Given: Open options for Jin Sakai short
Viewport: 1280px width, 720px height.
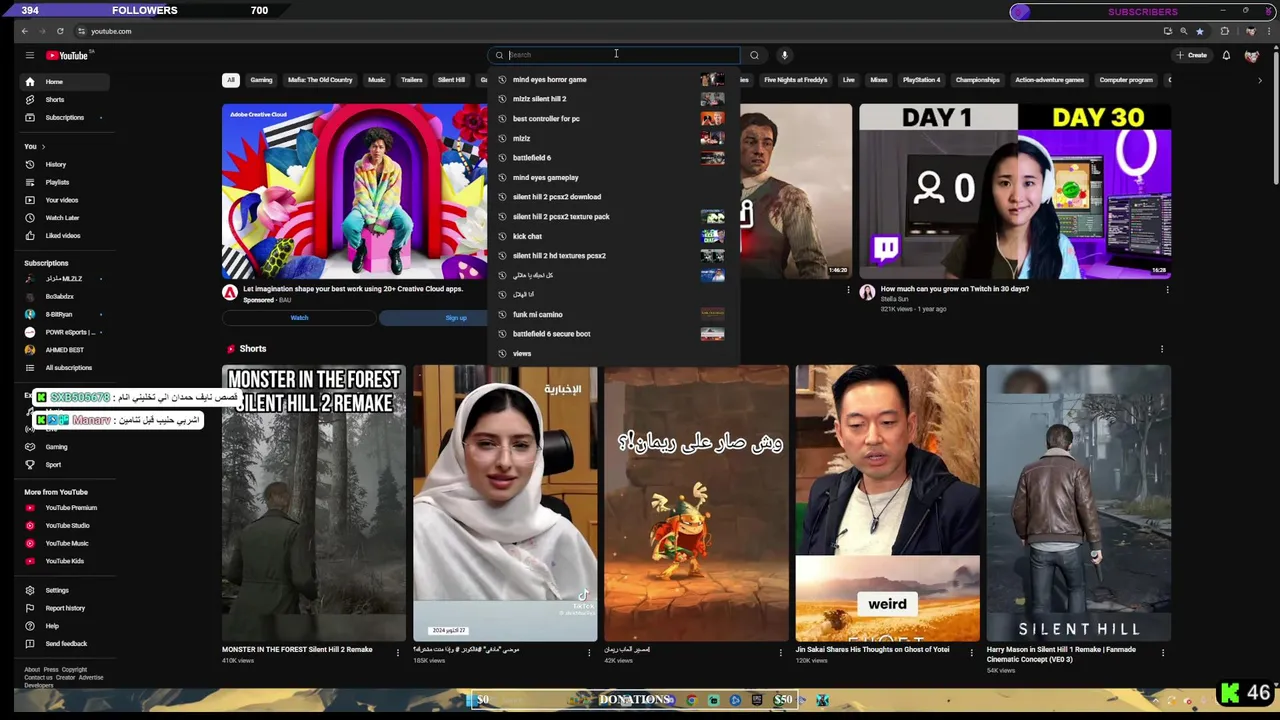Looking at the screenshot, I should tap(971, 653).
